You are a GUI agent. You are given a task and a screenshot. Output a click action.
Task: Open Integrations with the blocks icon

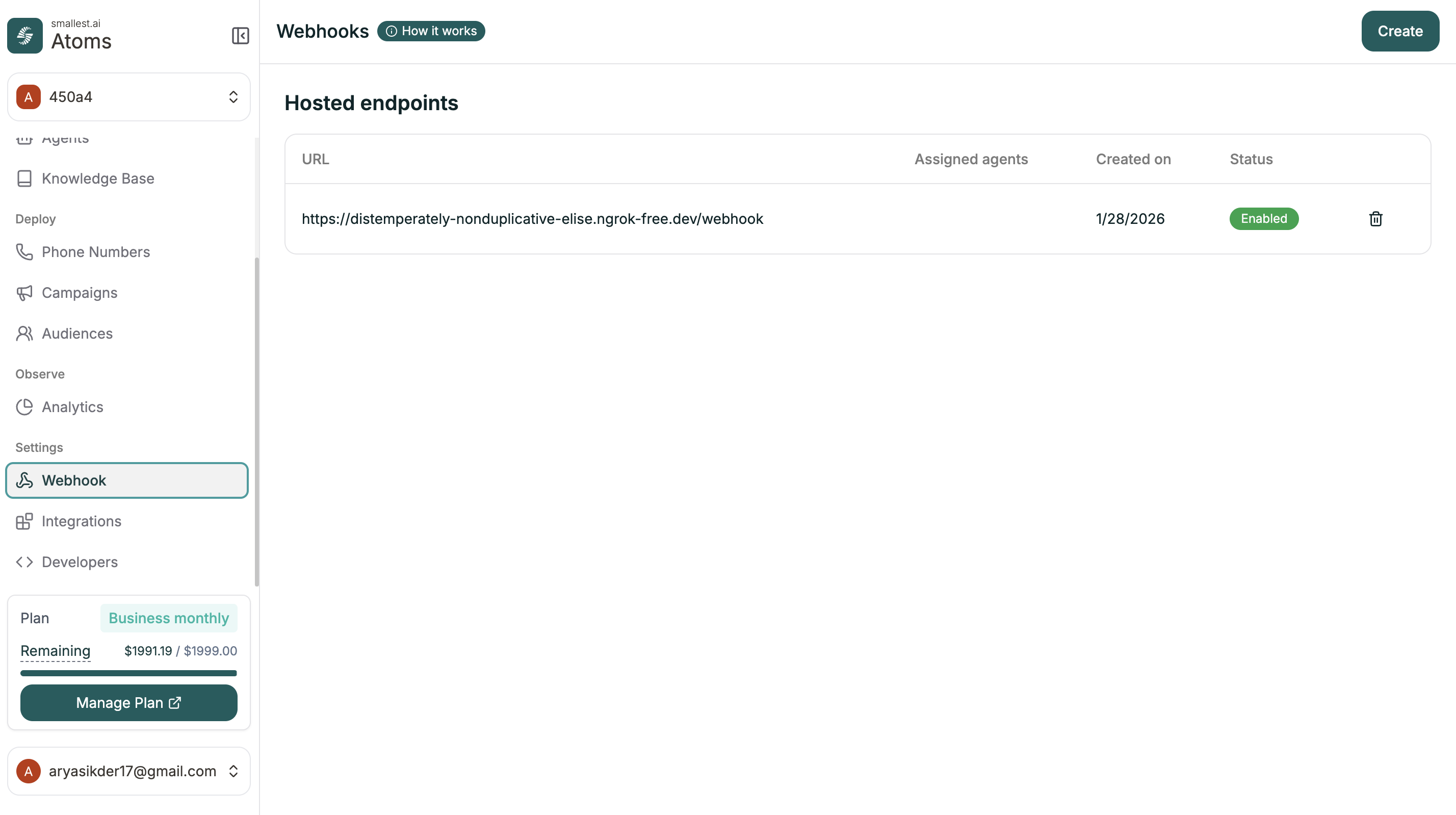pyautogui.click(x=25, y=521)
